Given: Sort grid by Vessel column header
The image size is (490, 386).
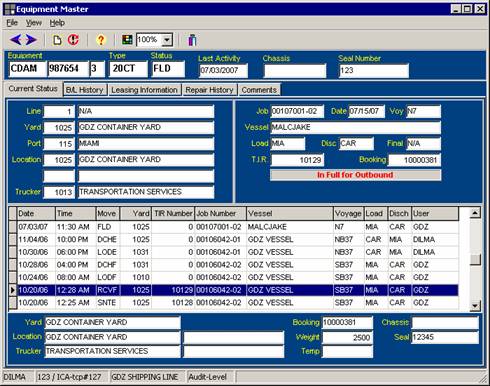Looking at the screenshot, I should (290, 214).
